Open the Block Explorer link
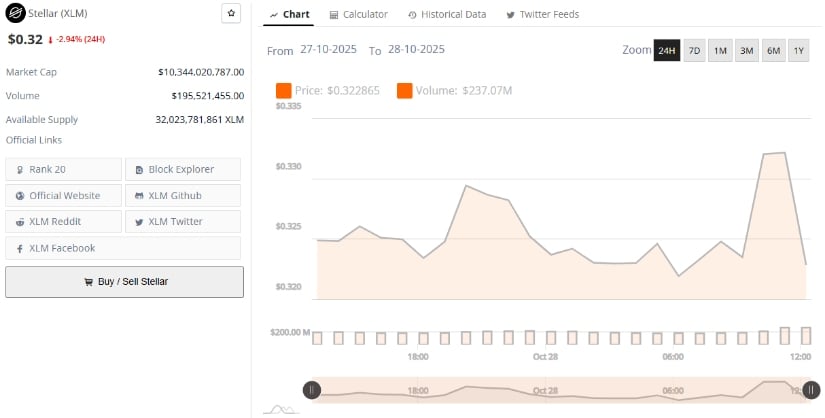825x418 pixels. click(x=183, y=170)
